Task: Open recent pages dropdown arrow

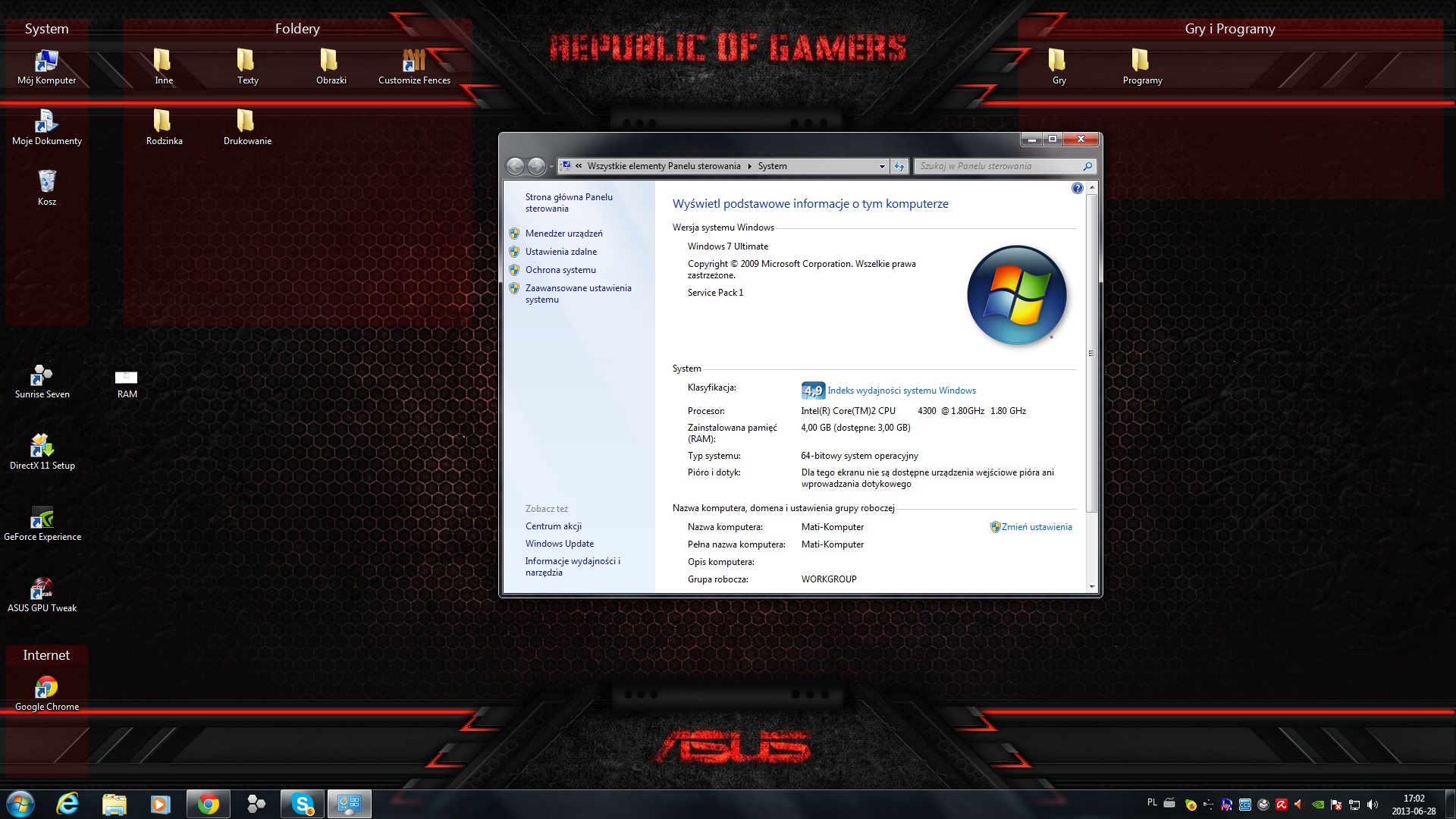Action: tap(551, 166)
